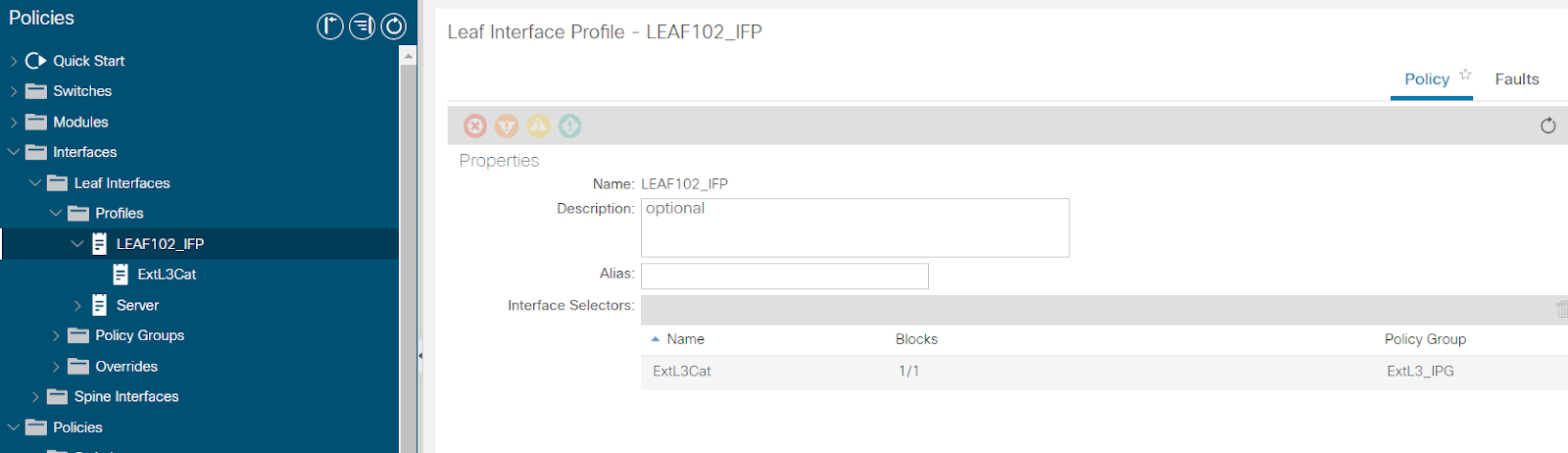Click the middle Policies header list icon
This screenshot has width=1568, height=453.
coord(363,26)
